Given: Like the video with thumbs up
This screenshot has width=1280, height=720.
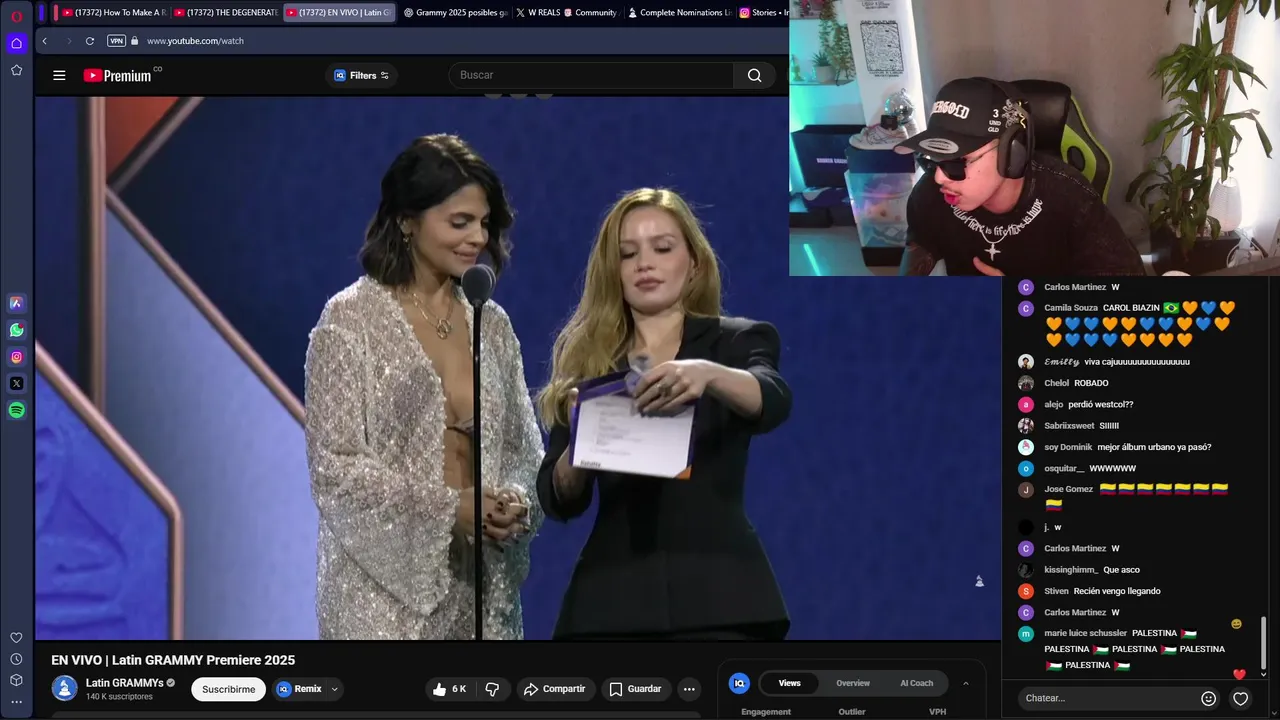Looking at the screenshot, I should (449, 689).
